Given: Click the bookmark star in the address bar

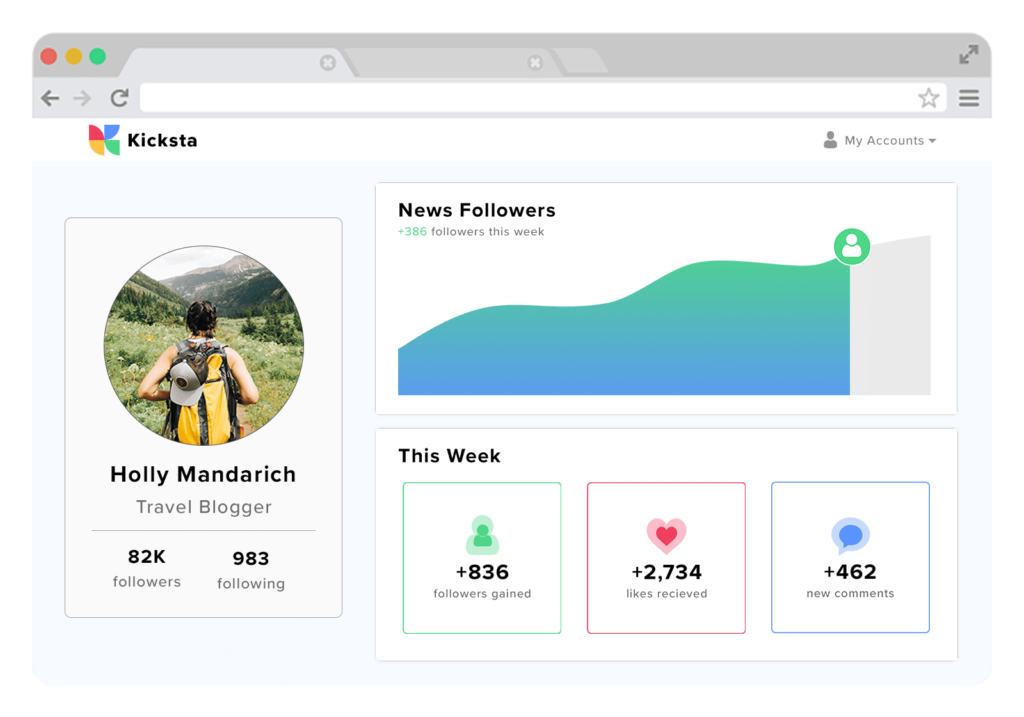Looking at the screenshot, I should click(x=931, y=97).
